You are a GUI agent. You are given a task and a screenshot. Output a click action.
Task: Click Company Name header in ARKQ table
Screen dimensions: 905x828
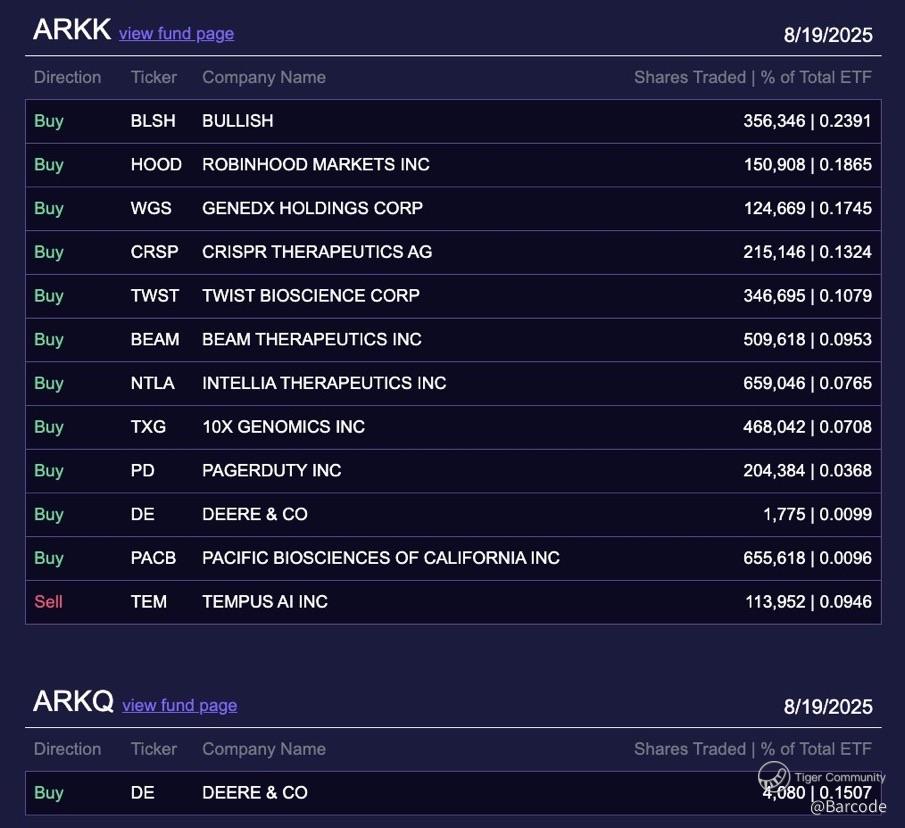pos(263,749)
